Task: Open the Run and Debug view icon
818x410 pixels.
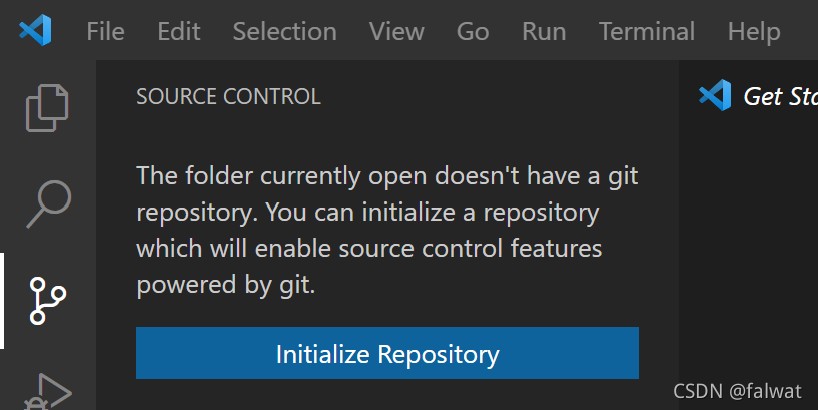Action: 47,392
